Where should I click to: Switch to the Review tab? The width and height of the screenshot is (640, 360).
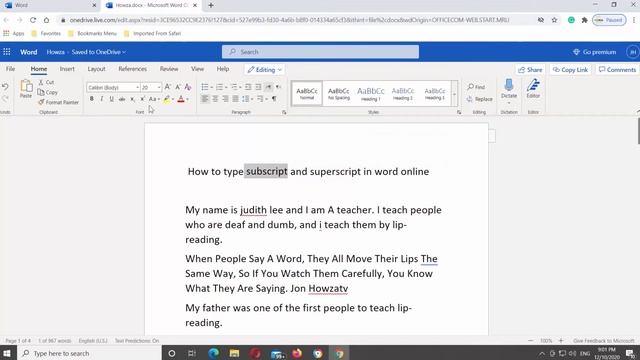(169, 69)
